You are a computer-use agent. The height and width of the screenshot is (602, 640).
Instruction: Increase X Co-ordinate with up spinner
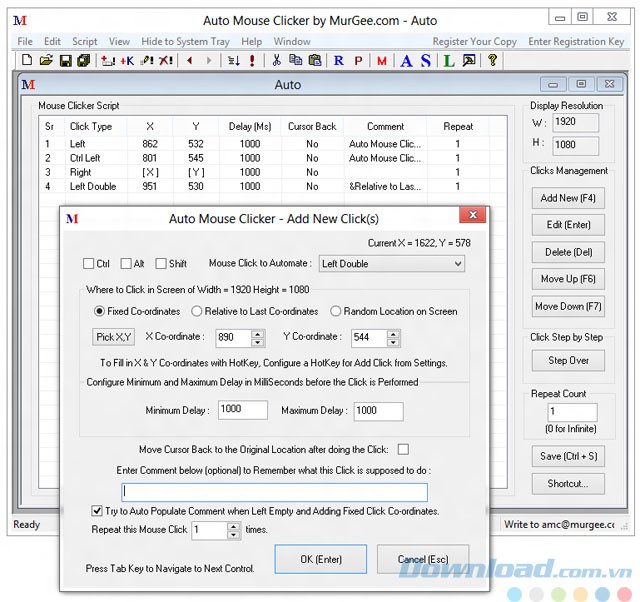pyautogui.click(x=257, y=334)
